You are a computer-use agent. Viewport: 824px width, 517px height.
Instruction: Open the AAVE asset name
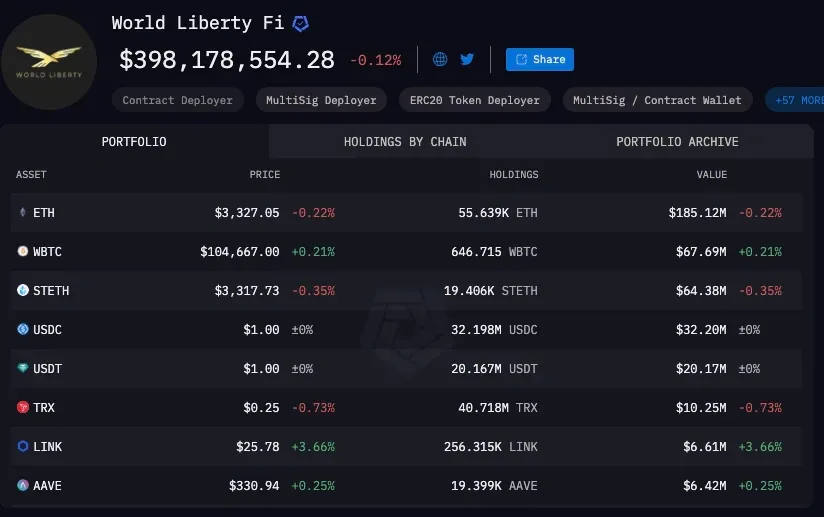pyautogui.click(x=47, y=485)
